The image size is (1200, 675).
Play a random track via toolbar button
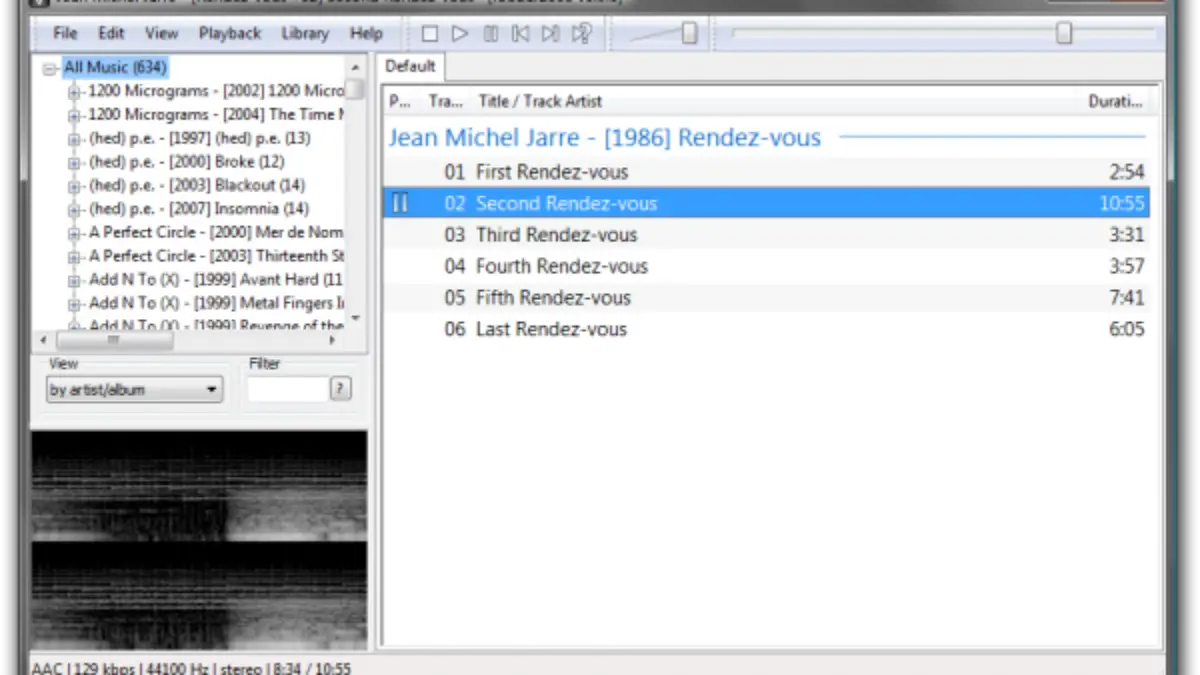(581, 34)
